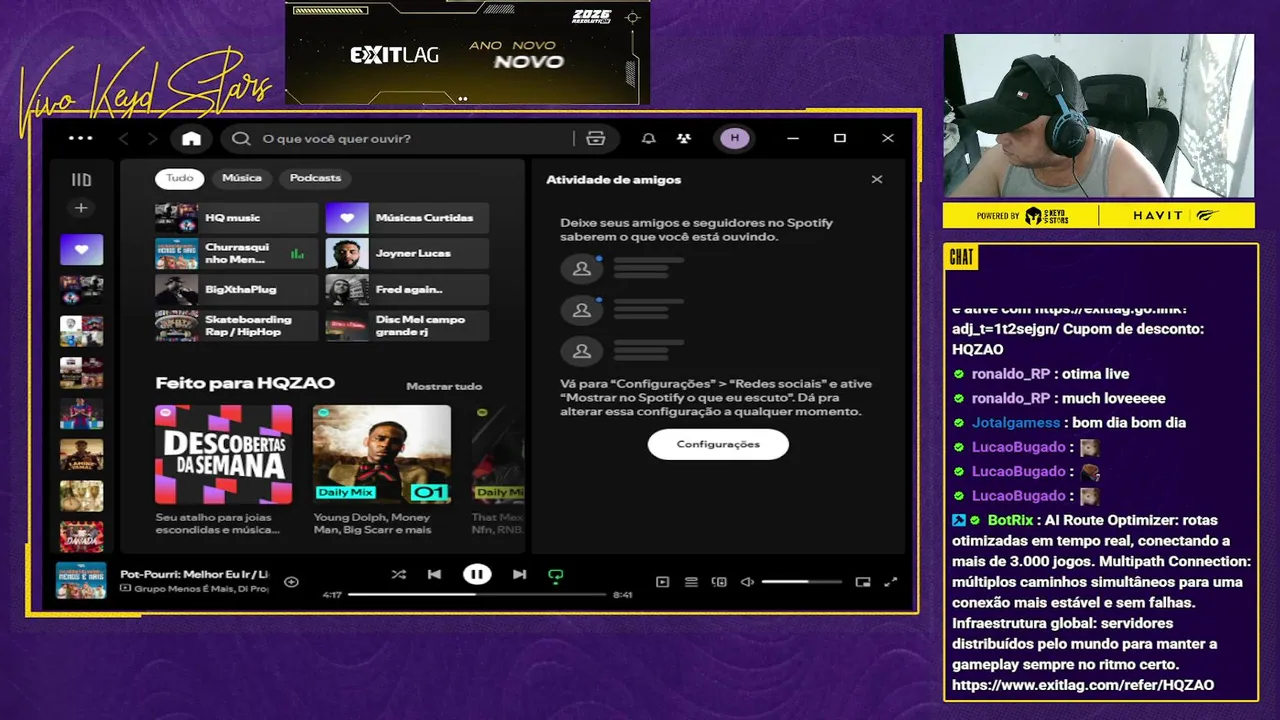Click the ExitLag banner at top

[467, 52]
